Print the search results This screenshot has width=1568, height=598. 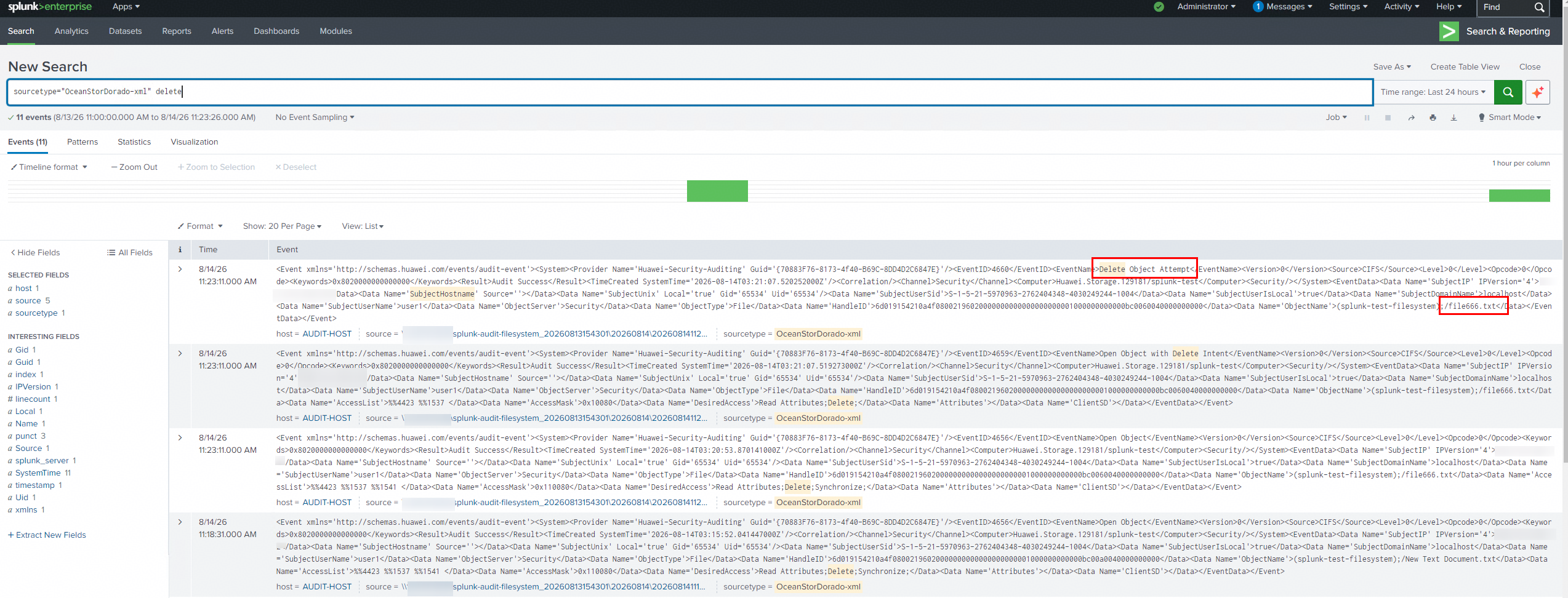pos(1433,118)
